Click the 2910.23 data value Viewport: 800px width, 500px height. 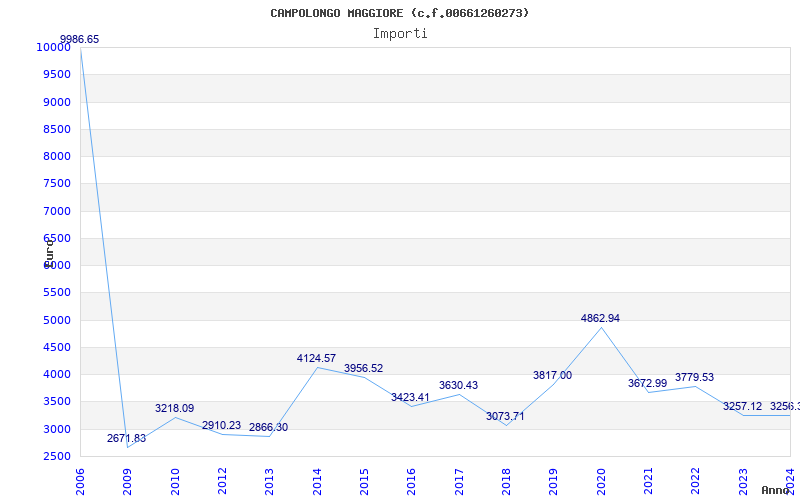pyautogui.click(x=221, y=426)
